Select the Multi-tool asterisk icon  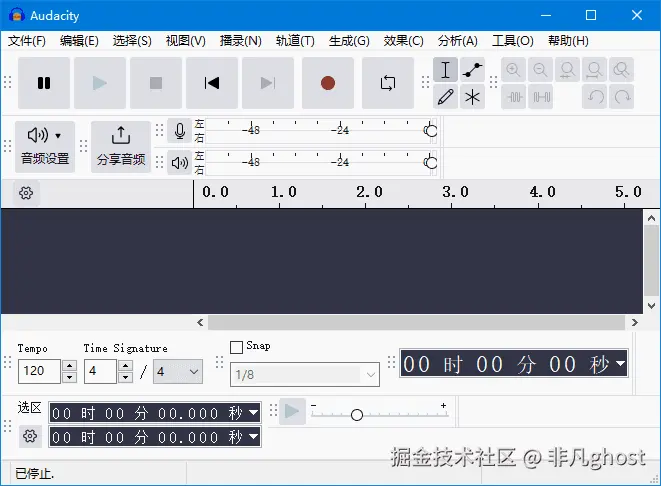pos(472,97)
